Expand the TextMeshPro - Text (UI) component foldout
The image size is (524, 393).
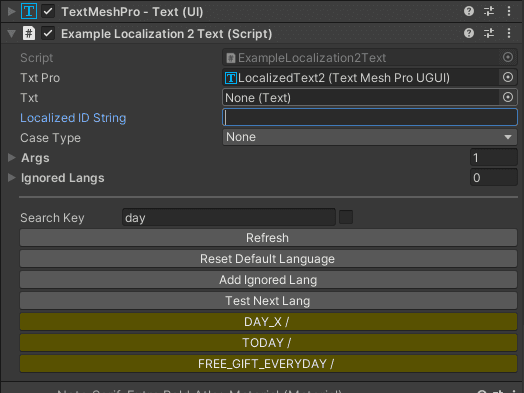[11, 12]
